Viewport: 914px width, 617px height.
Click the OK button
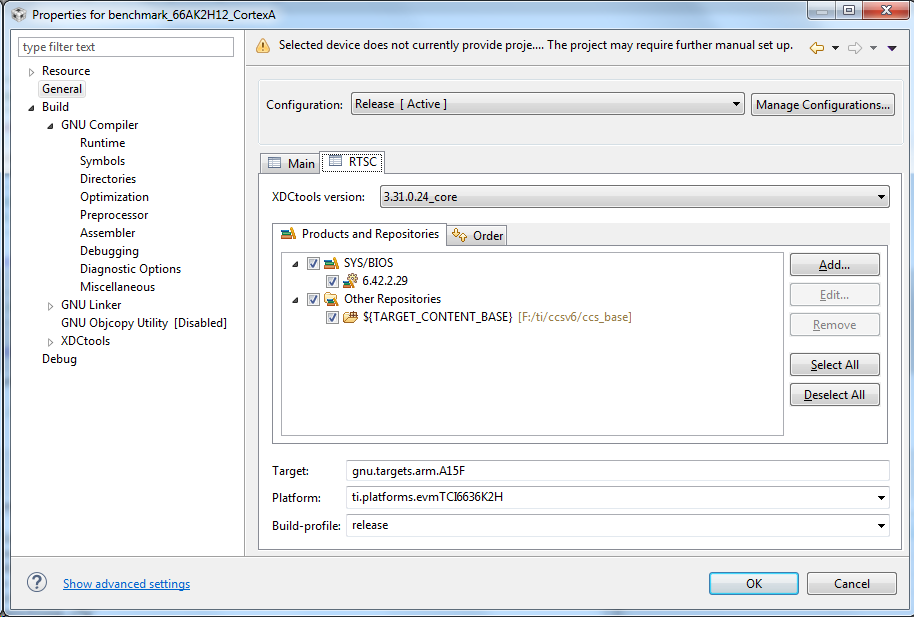tap(754, 583)
